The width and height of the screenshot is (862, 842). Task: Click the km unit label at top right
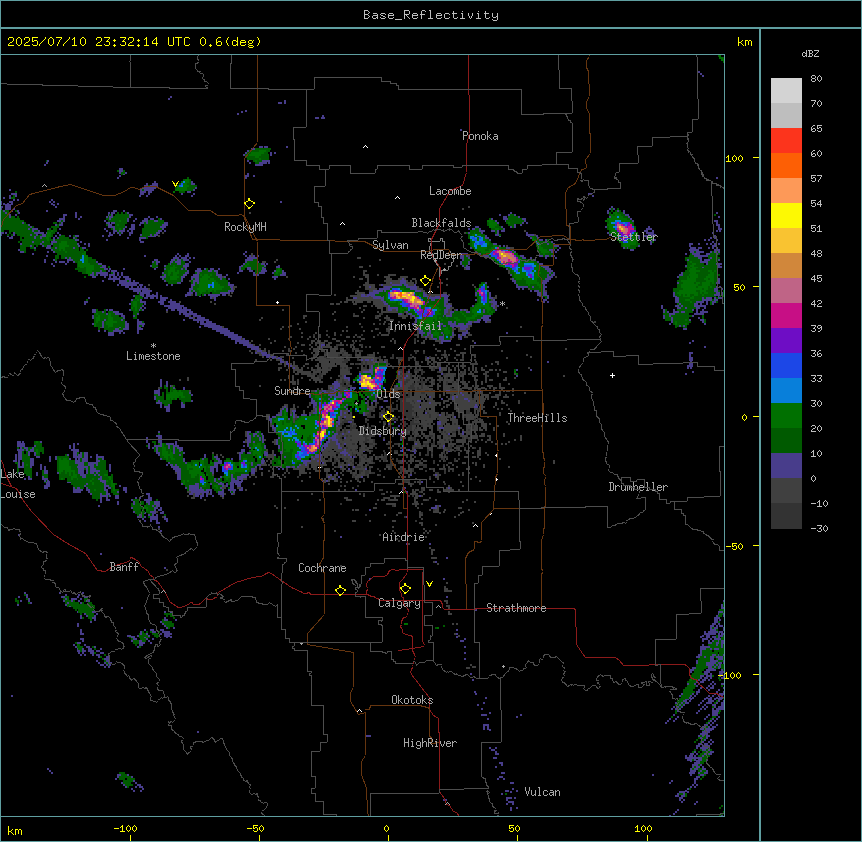click(744, 42)
